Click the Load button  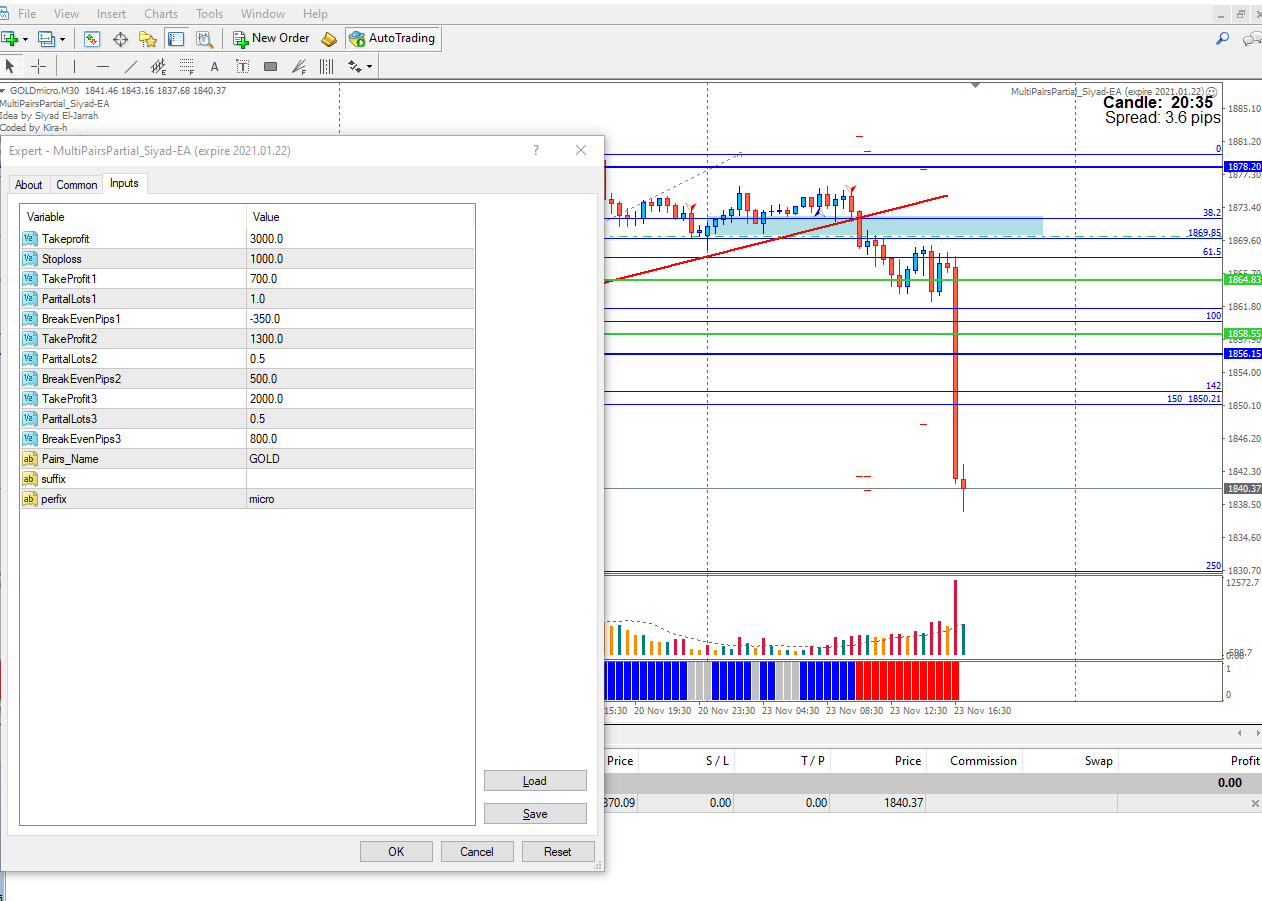coord(535,781)
